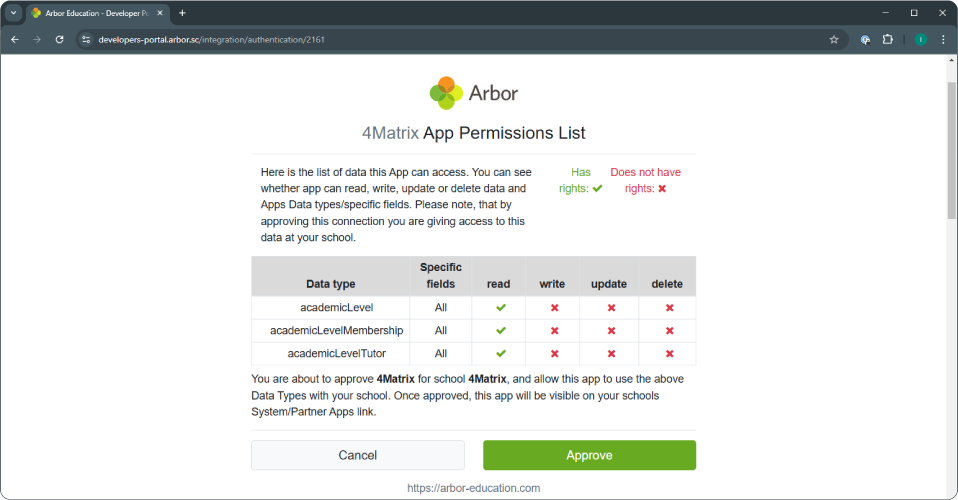
Task: Click the update cross for academicLevelTutor
Action: 612,353
